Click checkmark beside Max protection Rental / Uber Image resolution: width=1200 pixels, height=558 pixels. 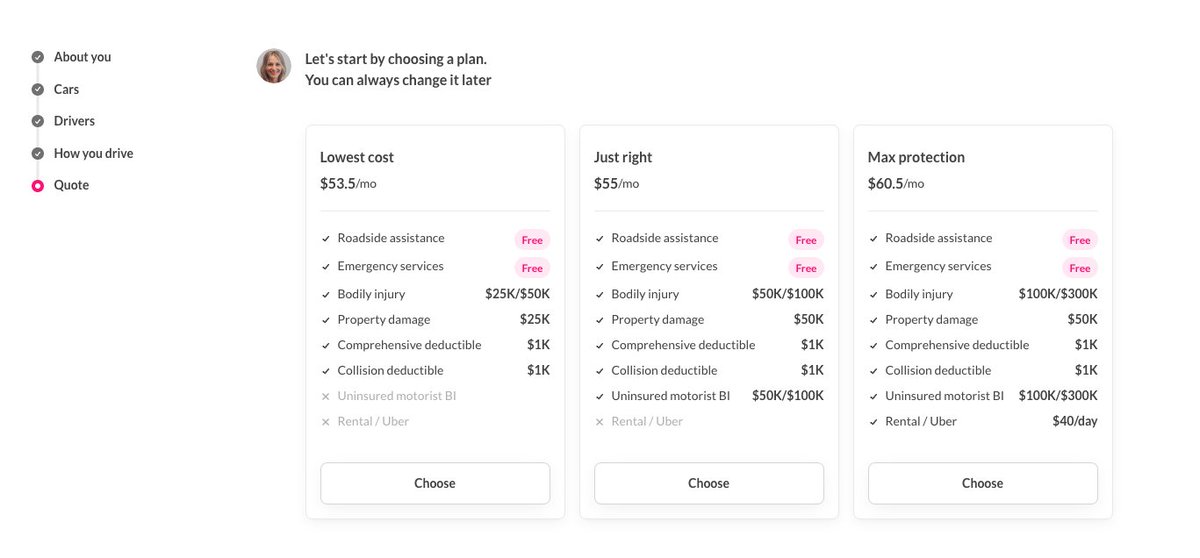[874, 422]
